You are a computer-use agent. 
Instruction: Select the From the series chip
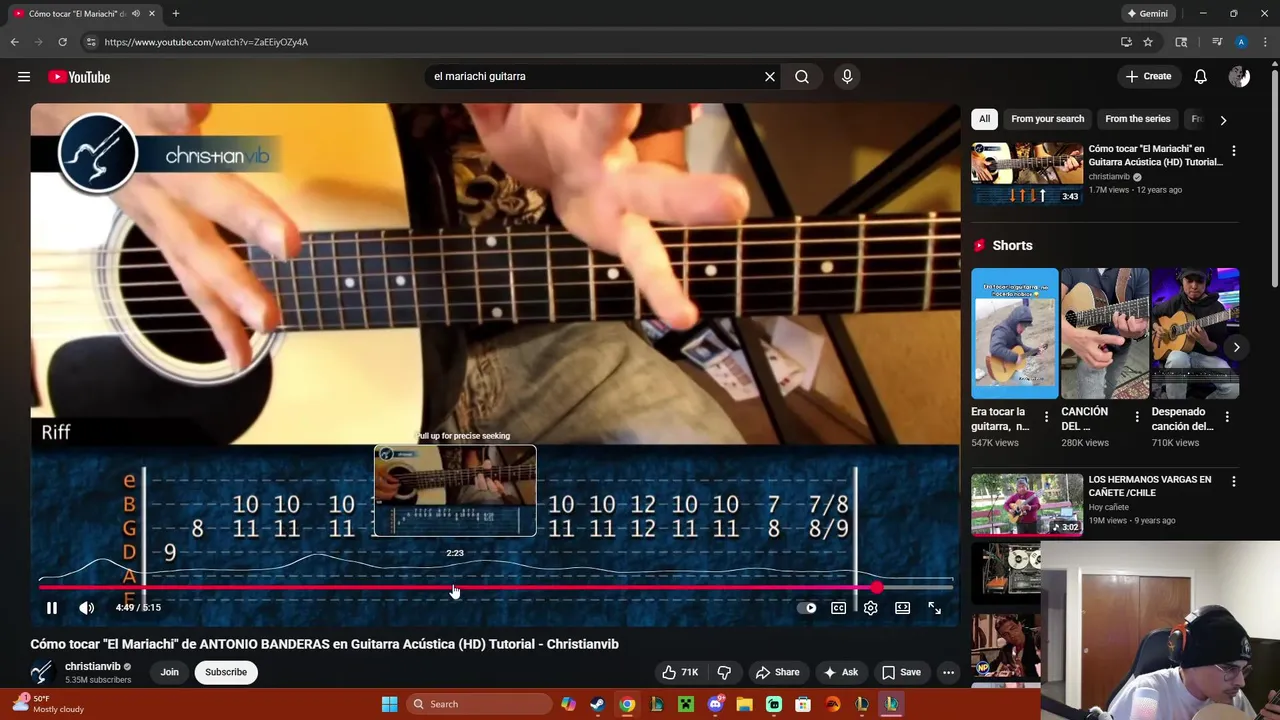click(1137, 119)
